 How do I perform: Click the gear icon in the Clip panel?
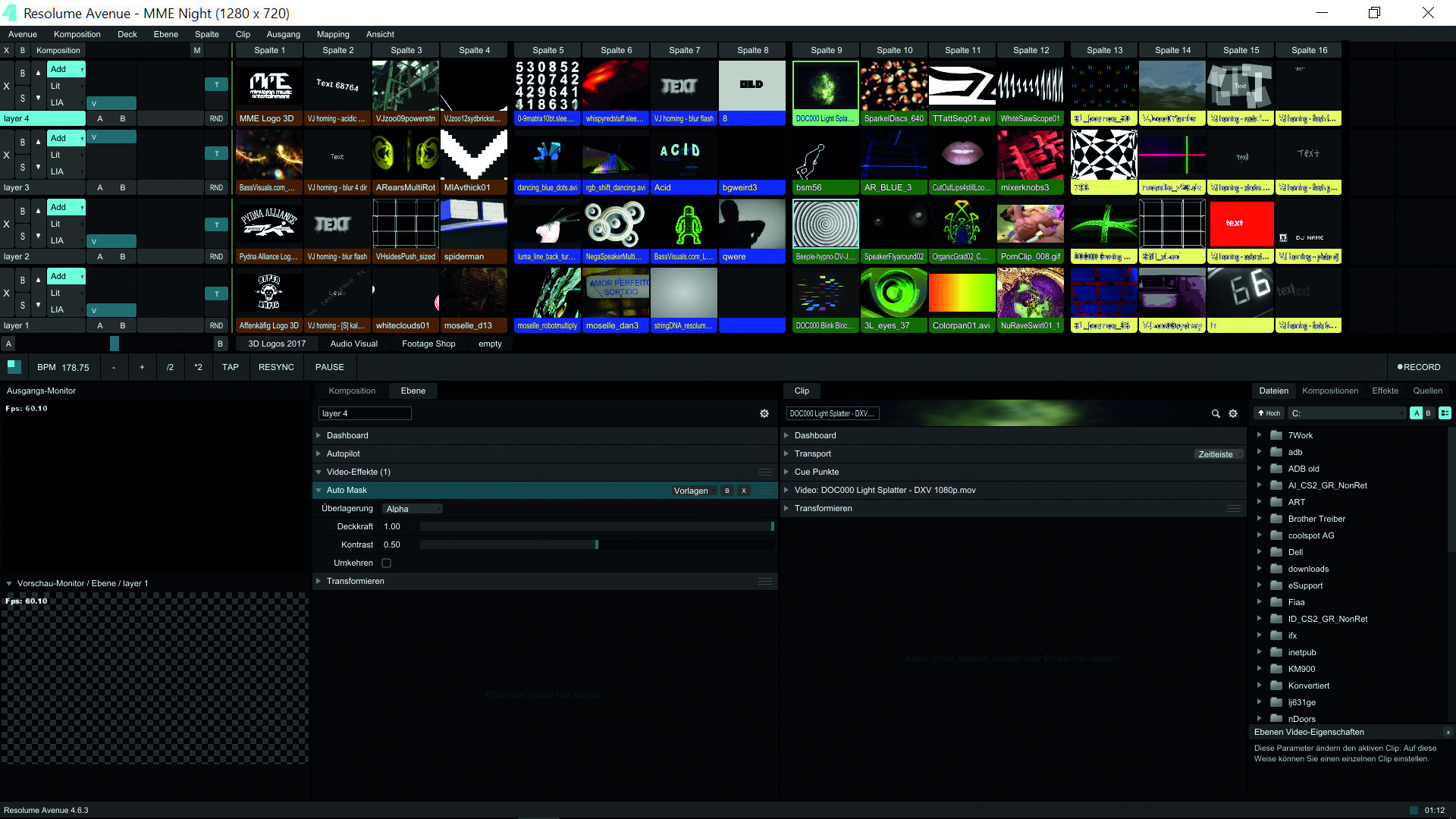click(1233, 414)
